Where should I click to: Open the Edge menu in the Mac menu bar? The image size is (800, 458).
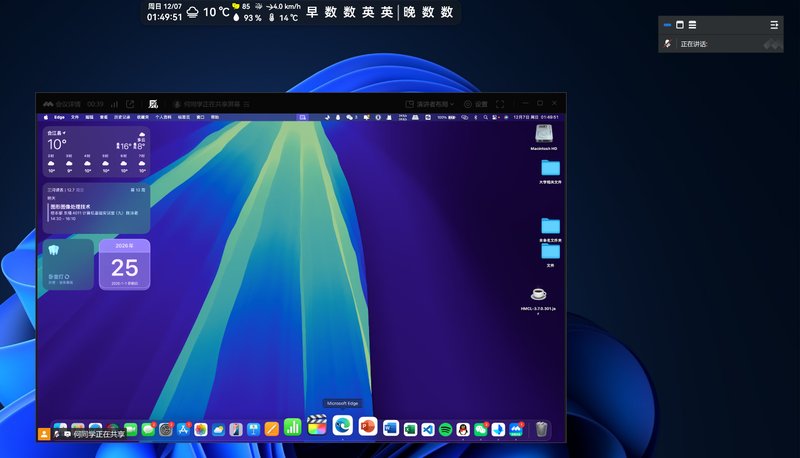(59, 117)
